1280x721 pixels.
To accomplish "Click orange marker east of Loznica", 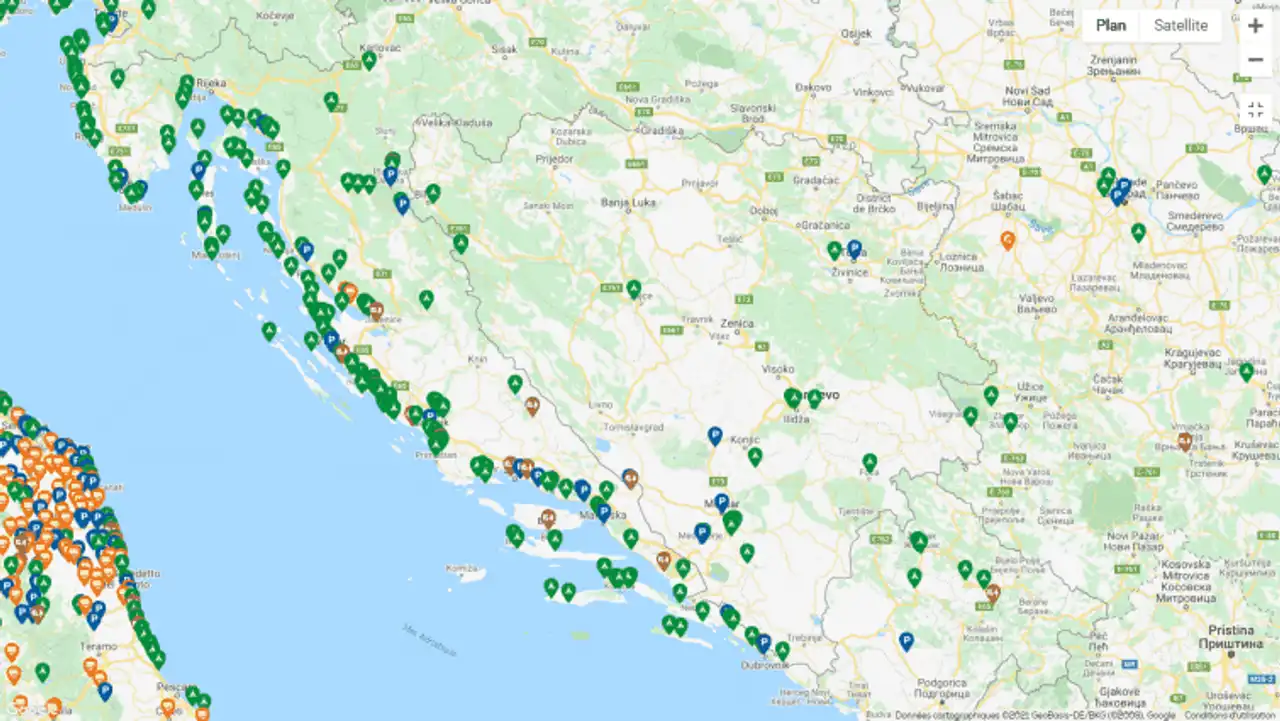I will click(x=1008, y=240).
